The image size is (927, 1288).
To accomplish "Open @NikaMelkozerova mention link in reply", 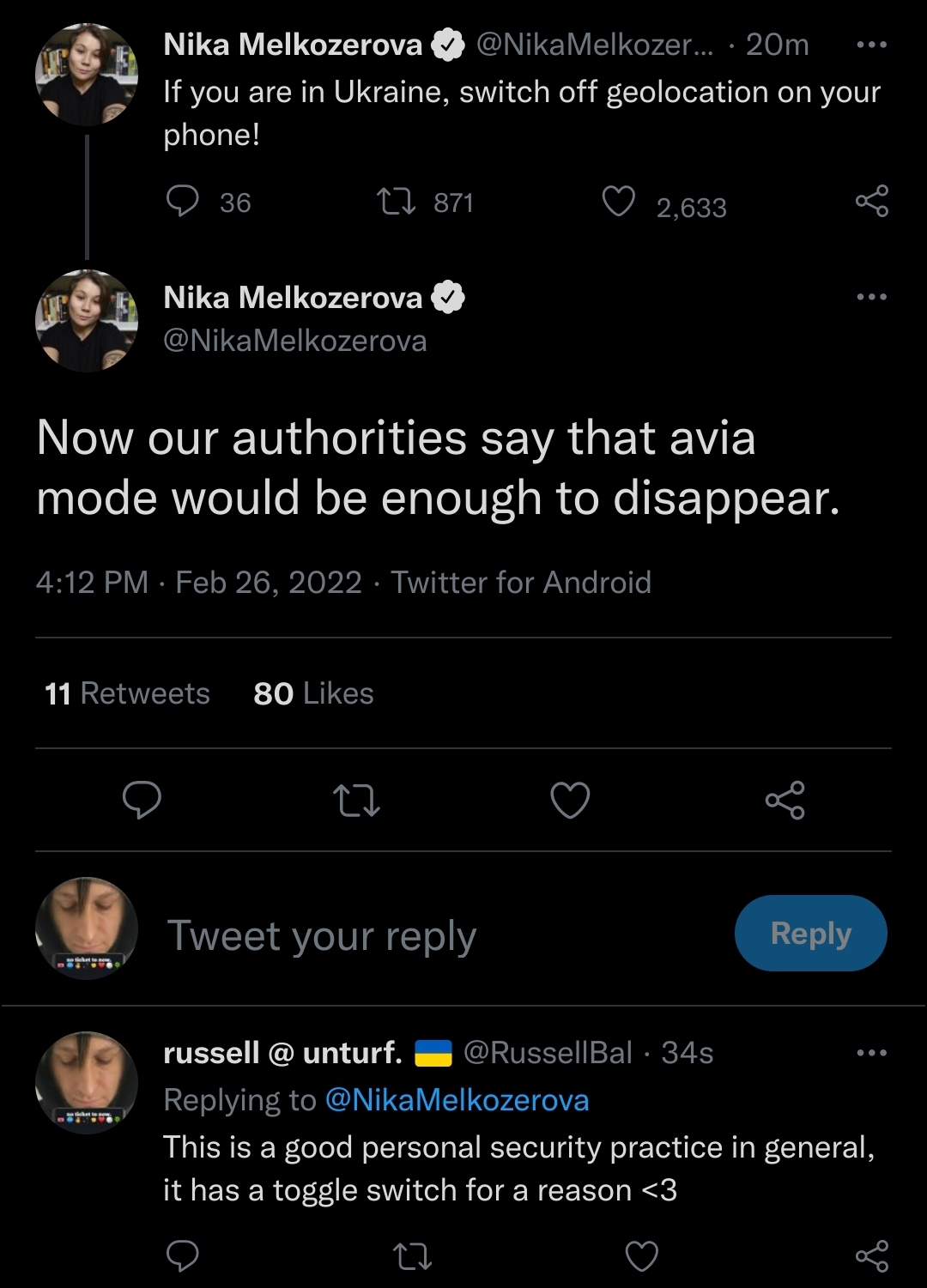I will click(457, 1100).
